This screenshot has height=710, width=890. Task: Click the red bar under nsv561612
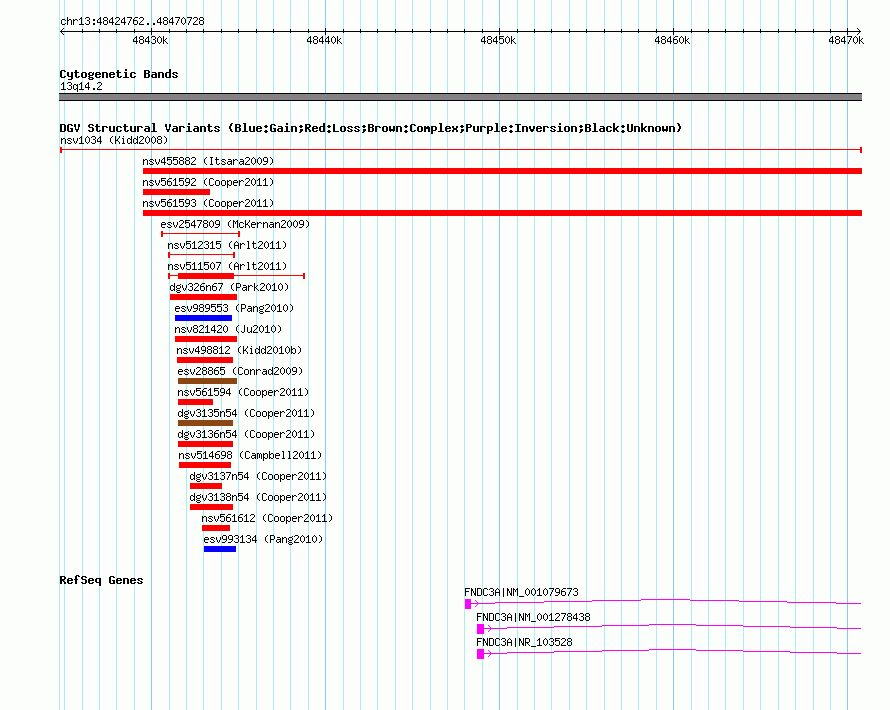[x=216, y=528]
